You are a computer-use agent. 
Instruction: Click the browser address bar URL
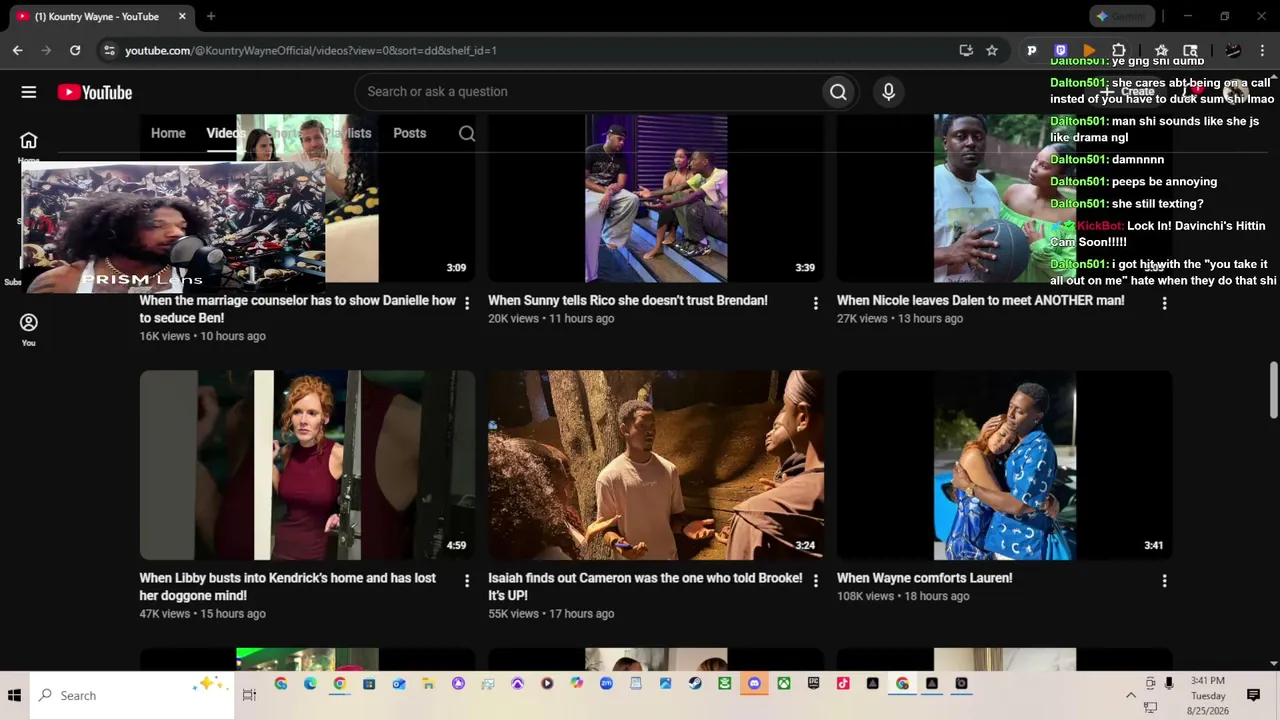click(311, 50)
